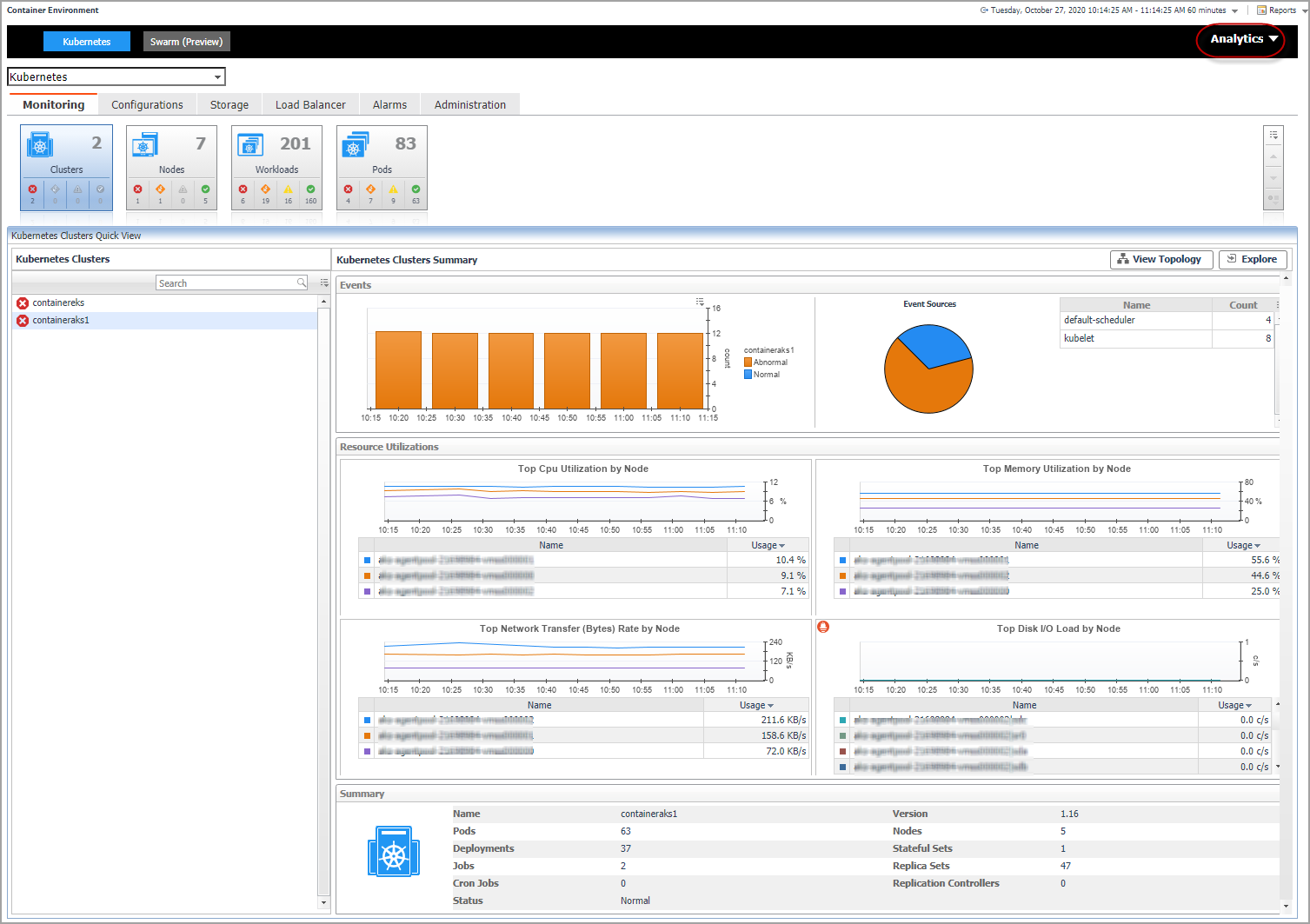Select the Workloads tile icon
Image resolution: width=1310 pixels, height=924 pixels.
pos(250,144)
